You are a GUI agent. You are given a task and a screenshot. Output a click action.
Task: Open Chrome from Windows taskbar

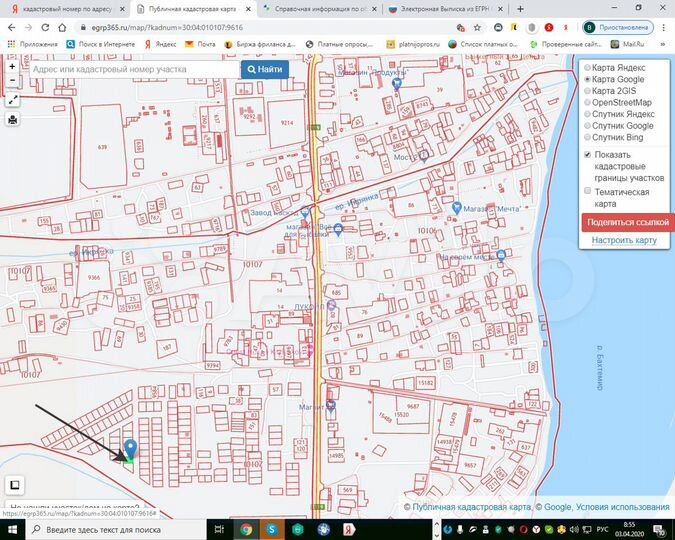point(246,529)
